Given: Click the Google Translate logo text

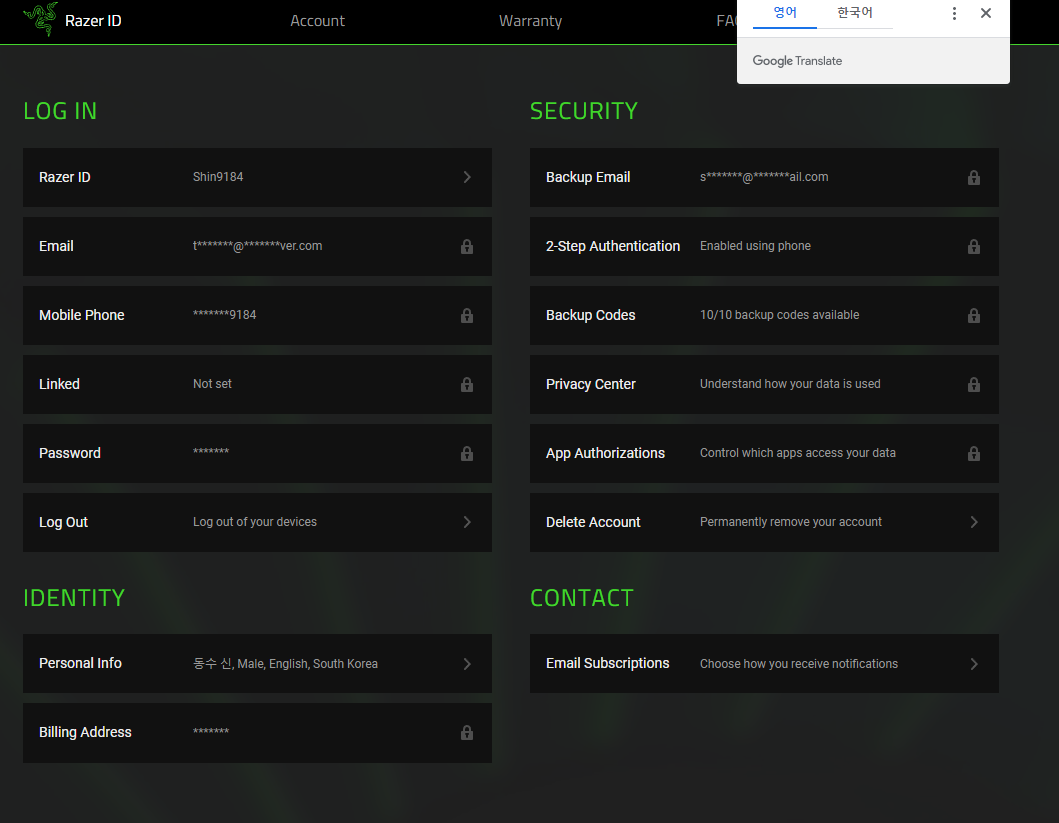Looking at the screenshot, I should [x=797, y=61].
